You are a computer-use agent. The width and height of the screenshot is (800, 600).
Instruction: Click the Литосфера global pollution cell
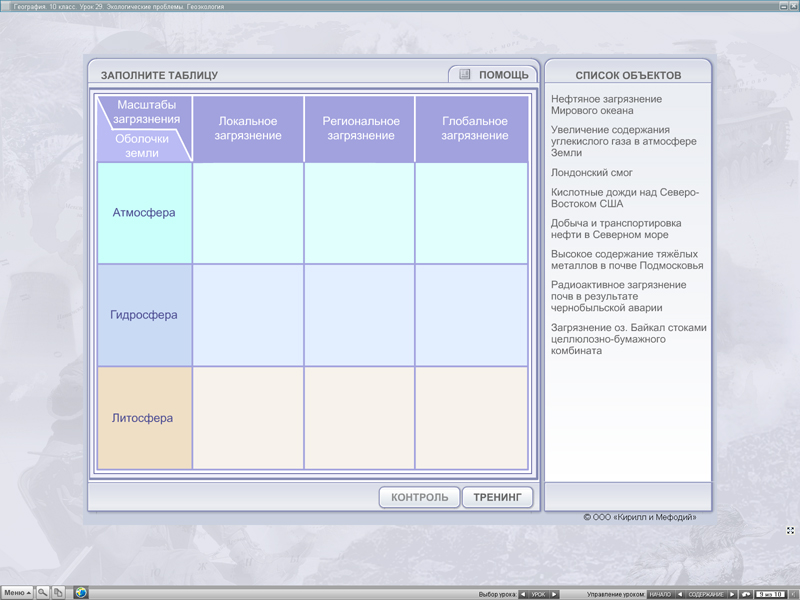point(471,418)
